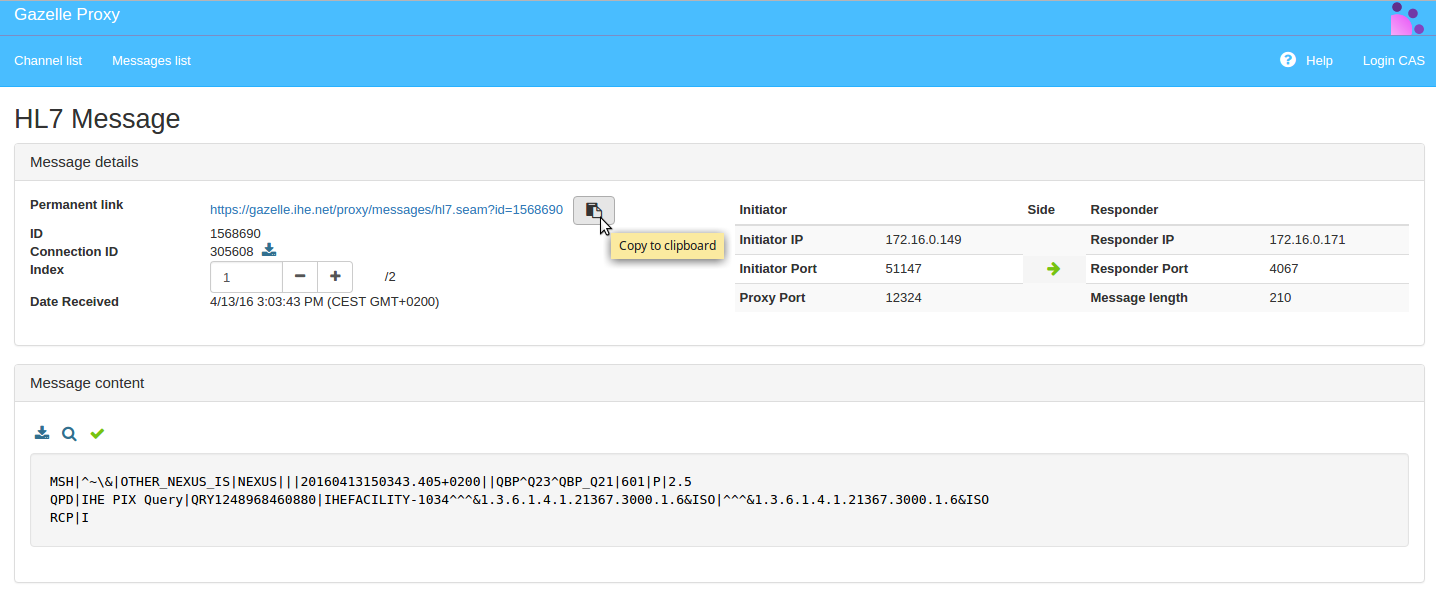This screenshot has height=601, width=1436.
Task: Click the Login CAS link
Action: [x=1393, y=61]
